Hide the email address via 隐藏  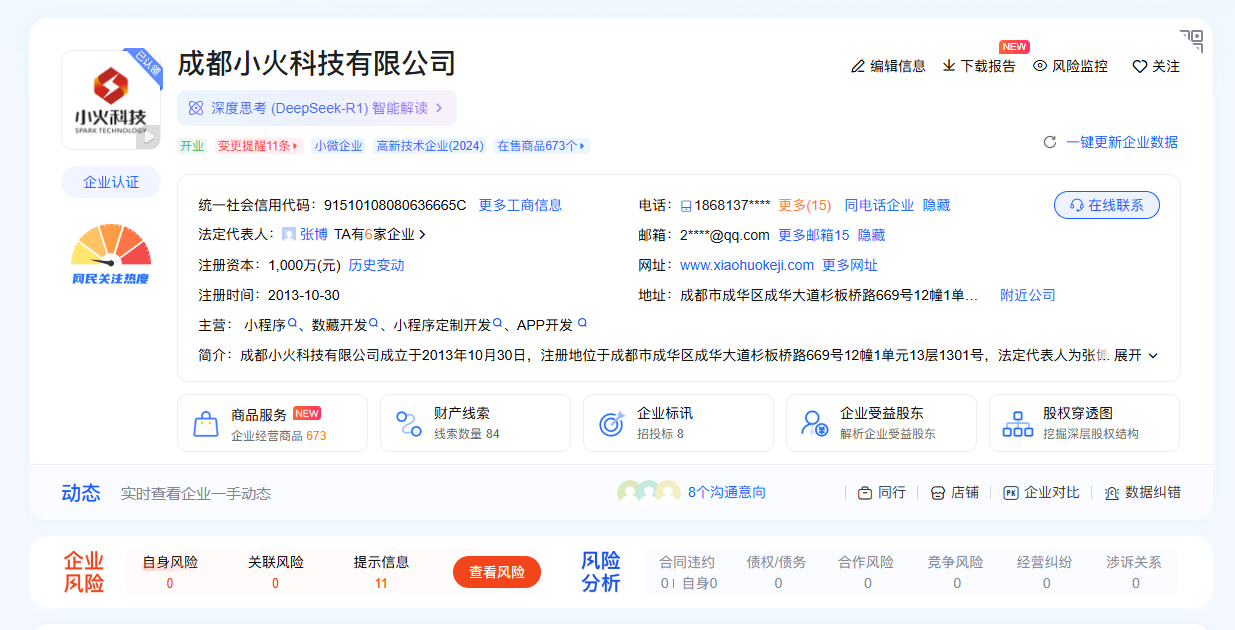pyautogui.click(x=871, y=235)
